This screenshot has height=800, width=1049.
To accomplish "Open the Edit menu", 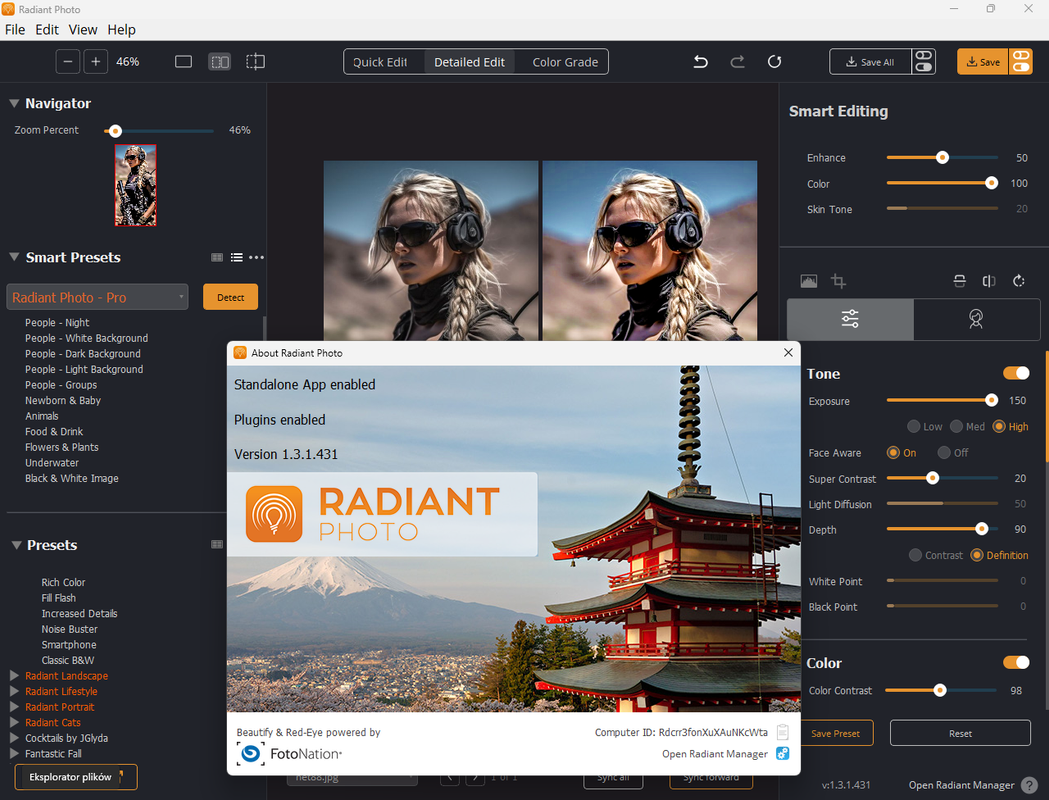I will pos(47,29).
